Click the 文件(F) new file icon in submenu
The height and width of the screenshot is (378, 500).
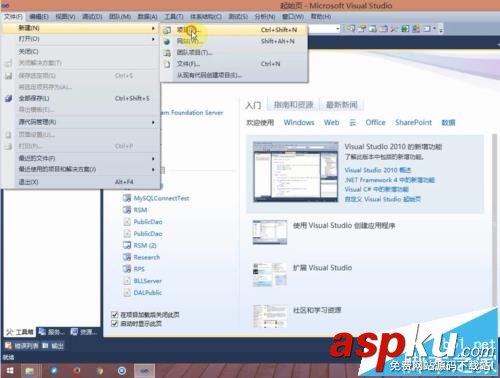coord(167,64)
